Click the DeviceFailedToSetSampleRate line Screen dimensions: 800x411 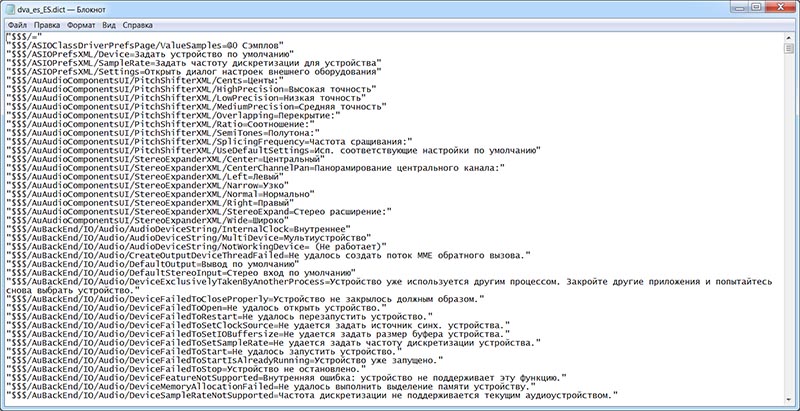click(x=273, y=345)
